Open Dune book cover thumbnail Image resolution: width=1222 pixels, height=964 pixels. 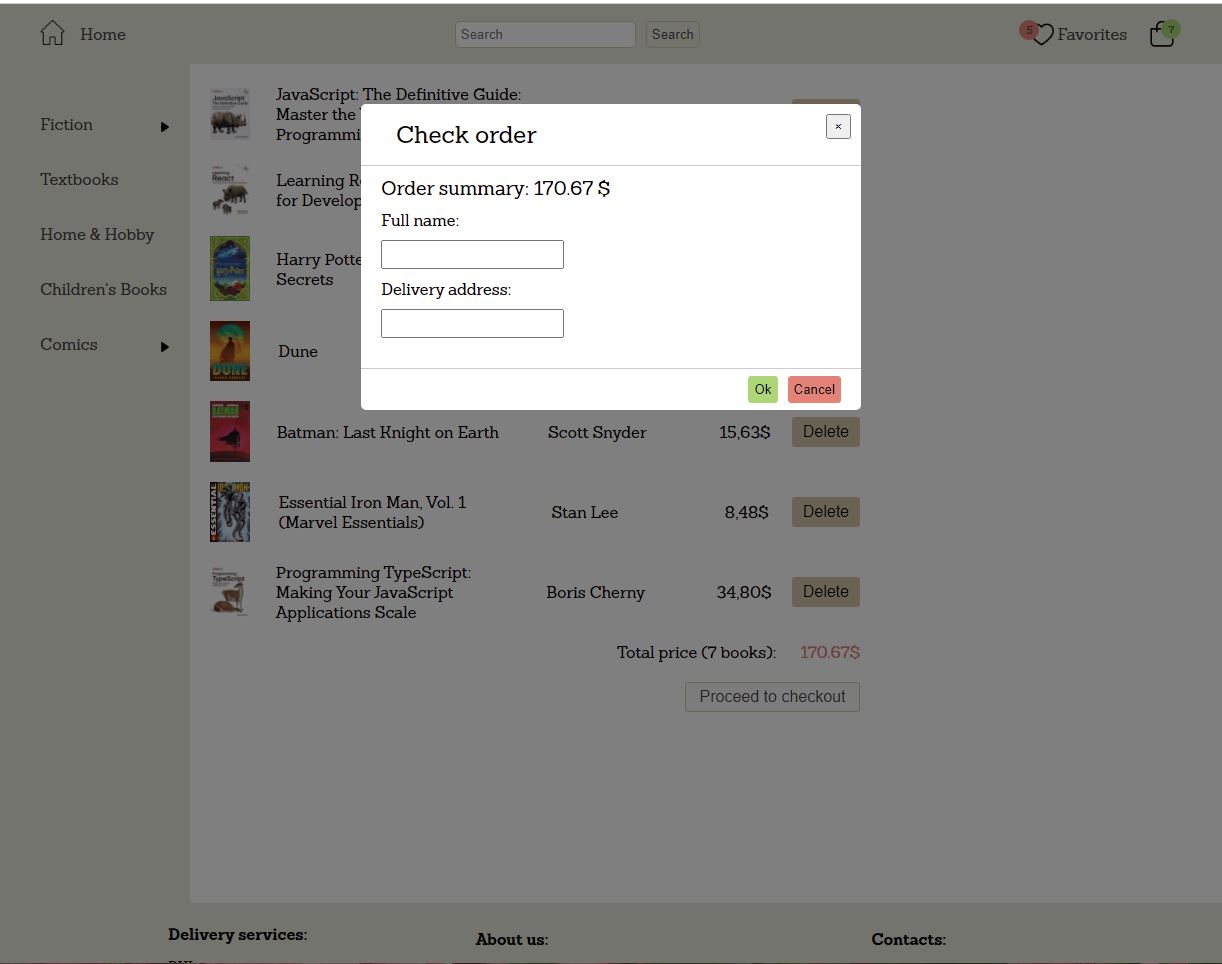[230, 351]
